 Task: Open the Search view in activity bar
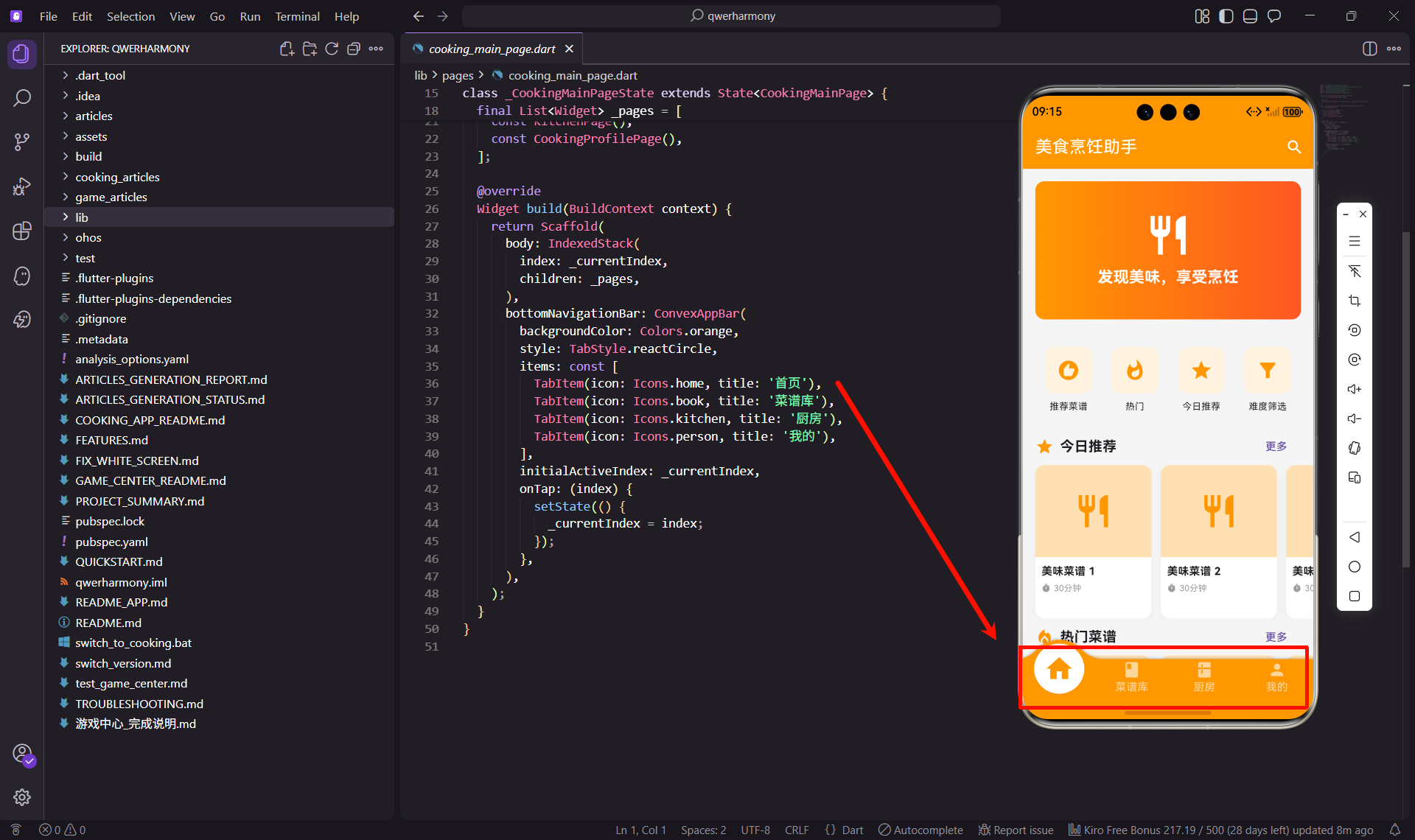(x=22, y=98)
